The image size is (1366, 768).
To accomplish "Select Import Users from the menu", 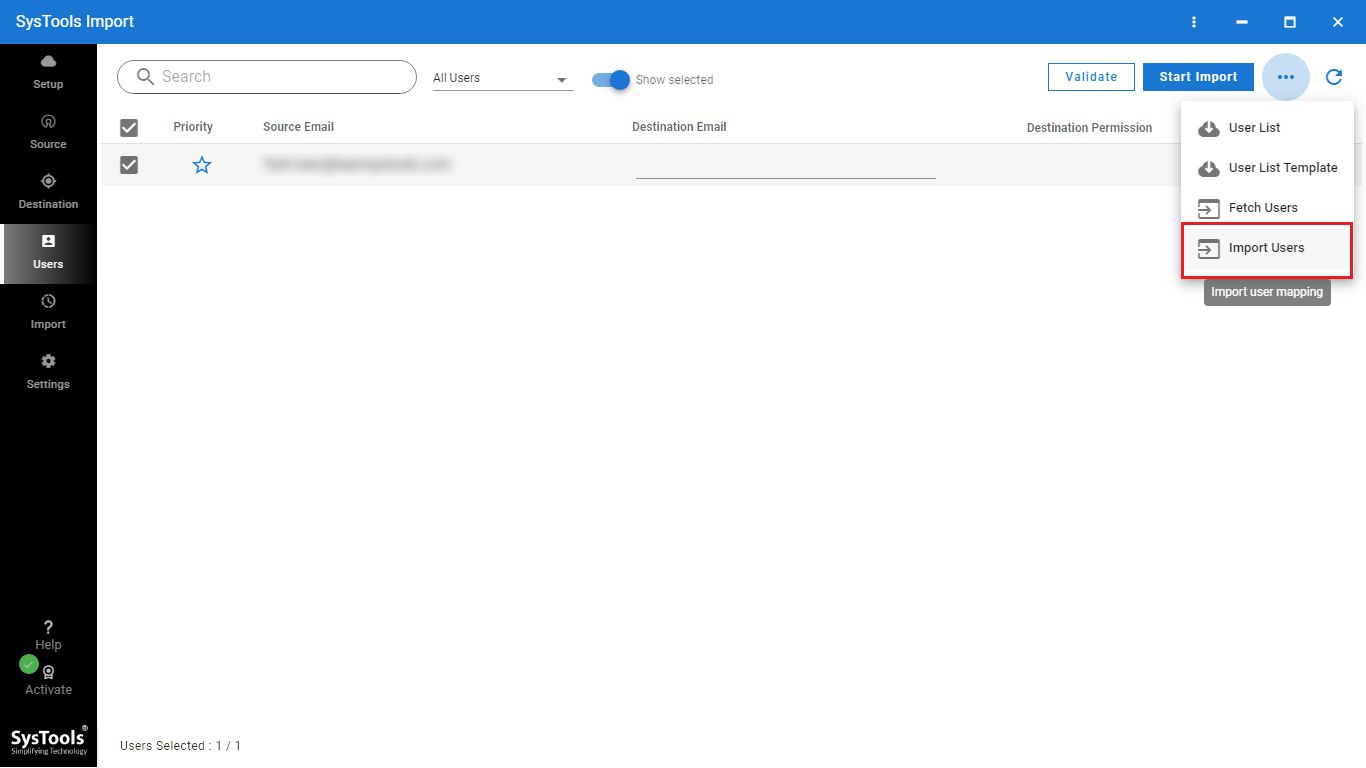I will click(1266, 249).
